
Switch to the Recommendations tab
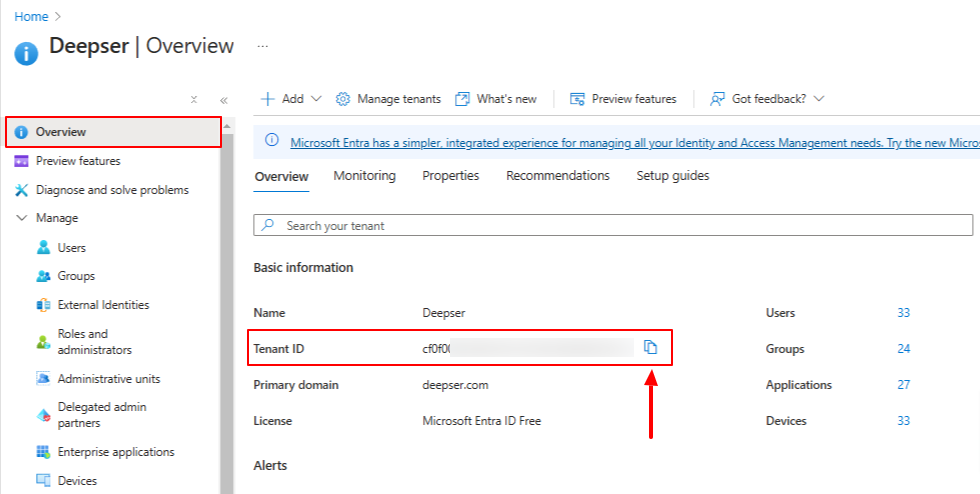(558, 176)
